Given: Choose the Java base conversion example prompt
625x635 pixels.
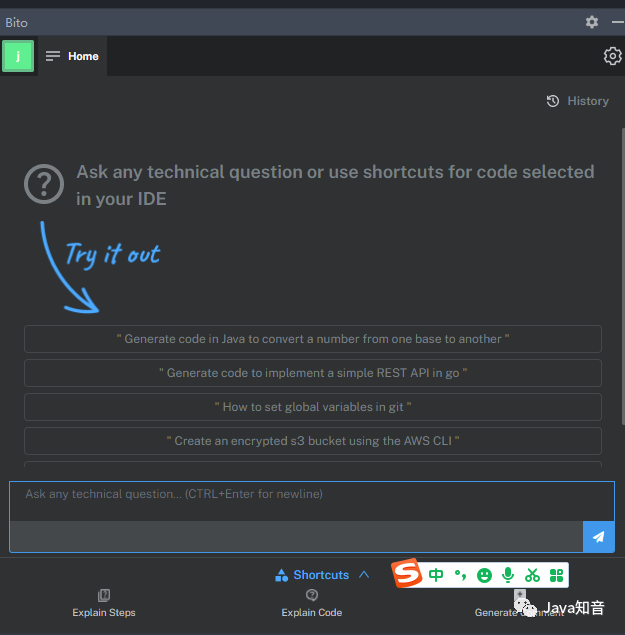Looking at the screenshot, I should (x=313, y=339).
